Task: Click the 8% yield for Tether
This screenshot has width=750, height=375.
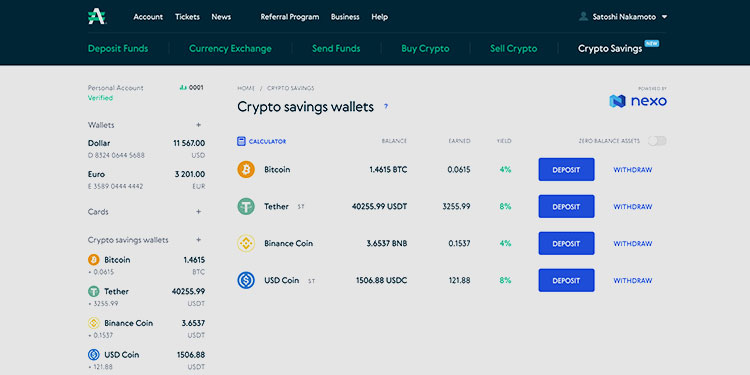Action: pos(505,206)
